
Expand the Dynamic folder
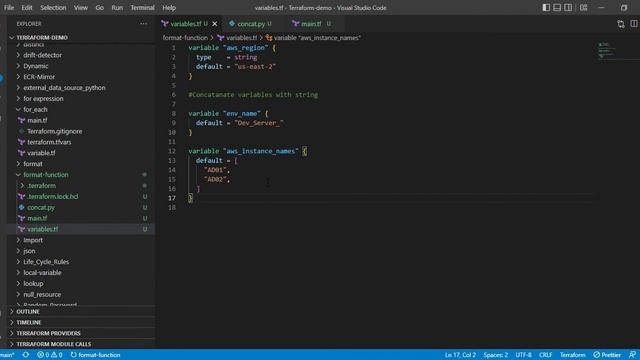[36, 66]
